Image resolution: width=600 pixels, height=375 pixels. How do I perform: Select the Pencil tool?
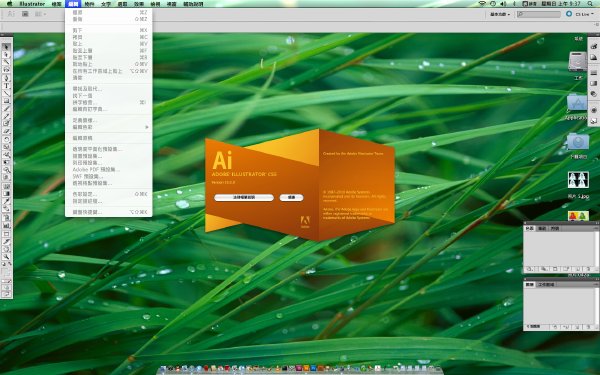[6, 116]
